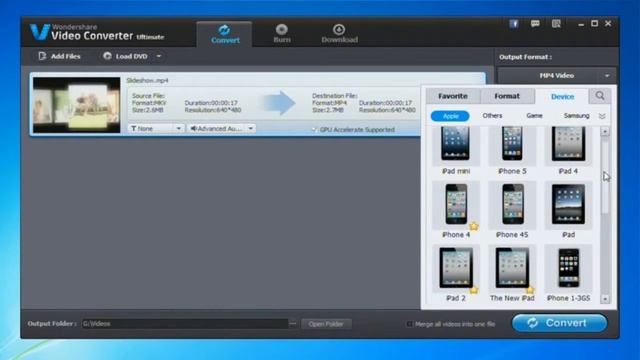Viewport: 640px width, 360px height.
Task: Select the iPhone 5 device preset
Action: [512, 151]
